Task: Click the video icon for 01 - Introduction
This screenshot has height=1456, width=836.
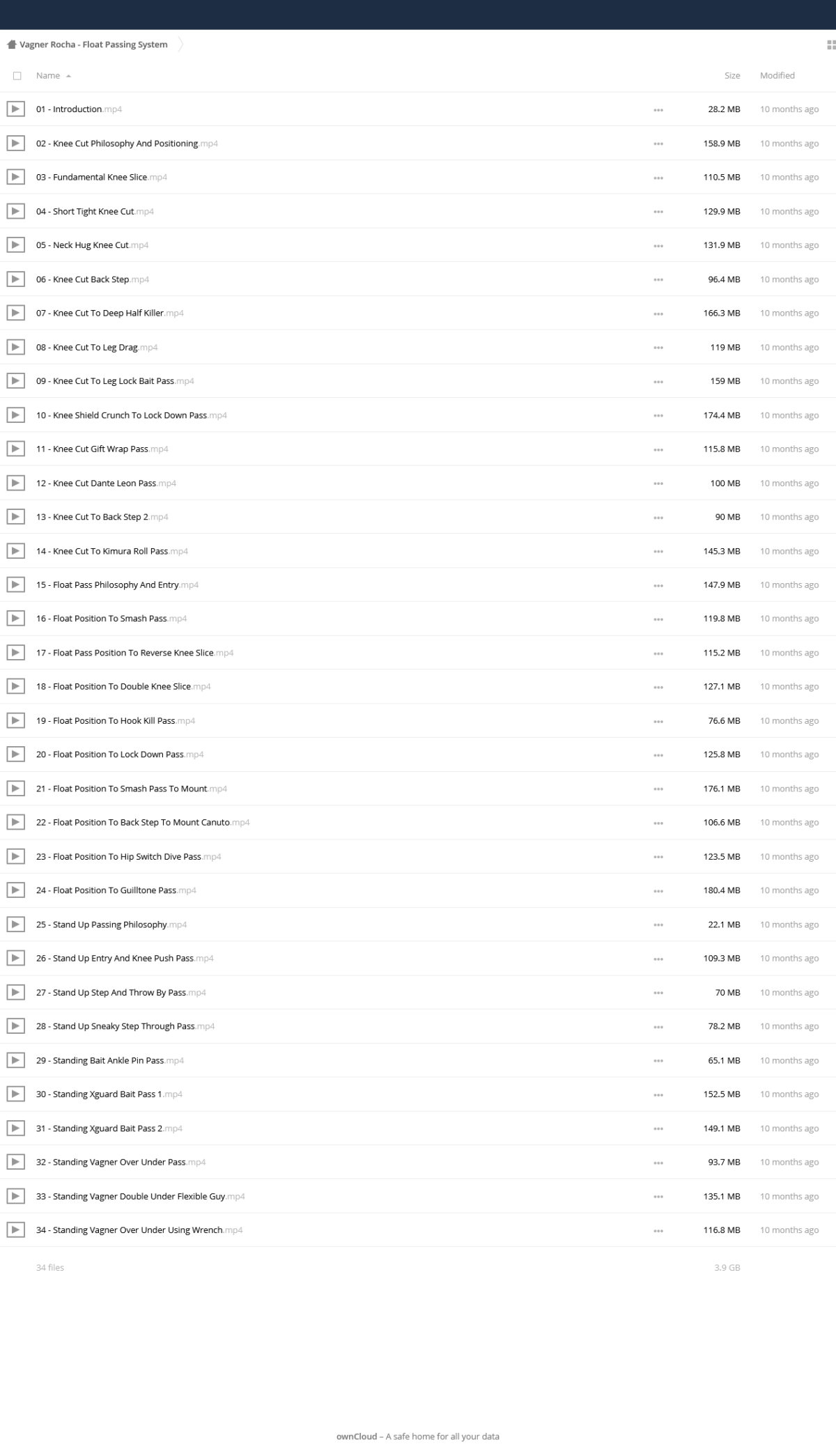Action: (15, 109)
